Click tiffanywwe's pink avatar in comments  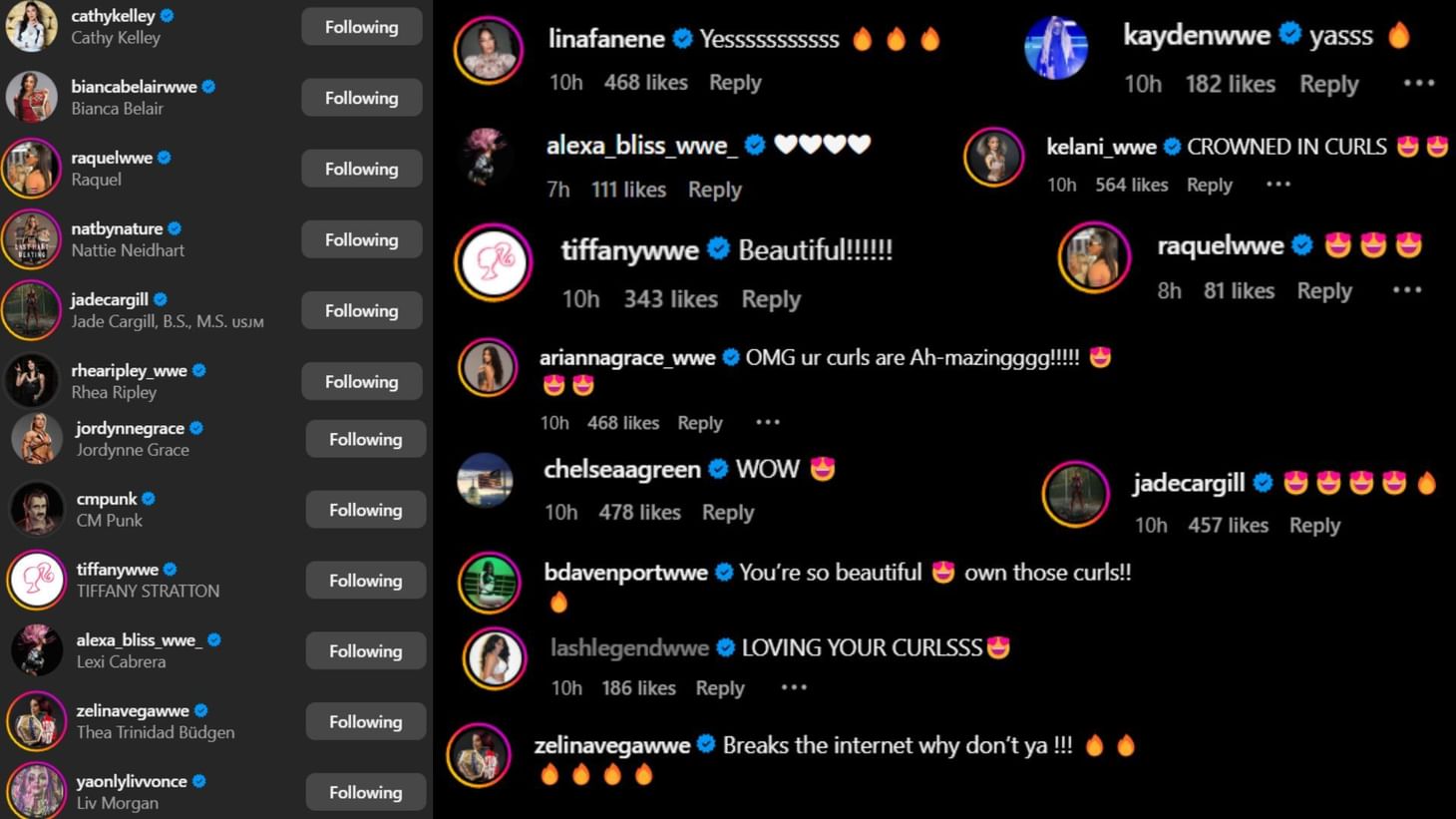click(x=494, y=262)
